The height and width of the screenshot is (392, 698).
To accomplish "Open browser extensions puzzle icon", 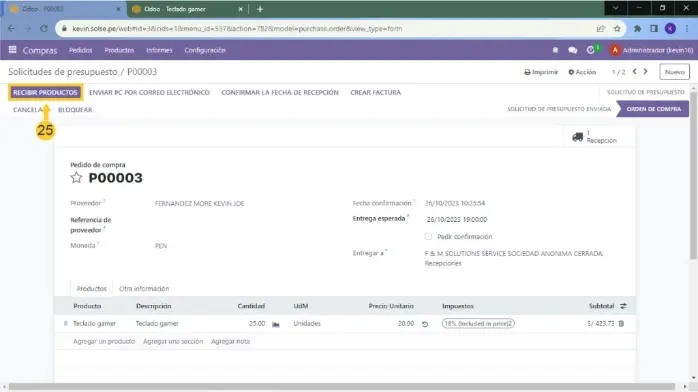I will [x=637, y=28].
